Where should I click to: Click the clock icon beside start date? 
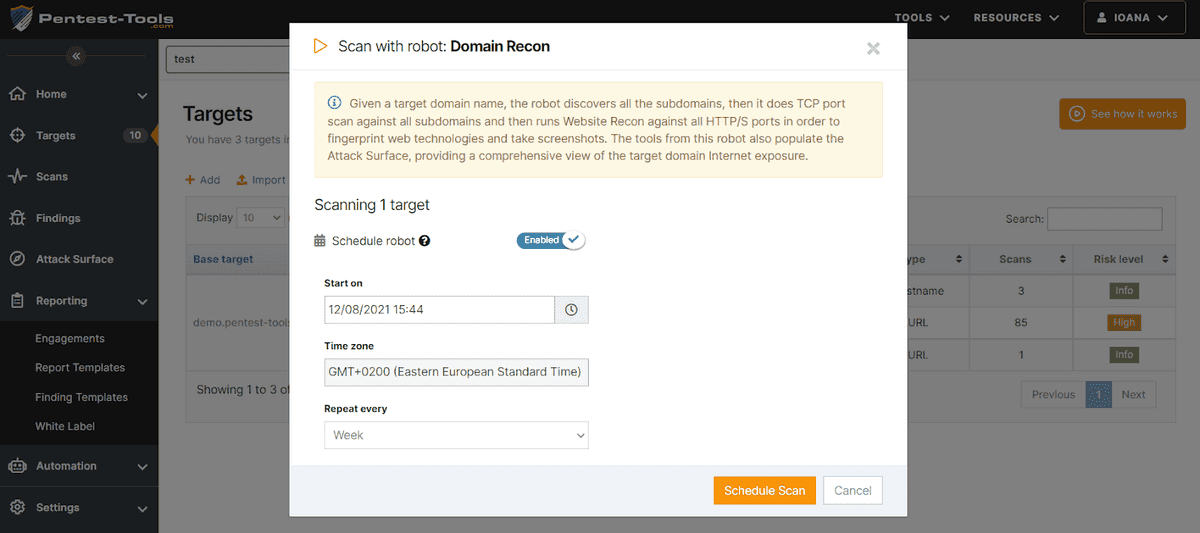(x=571, y=310)
